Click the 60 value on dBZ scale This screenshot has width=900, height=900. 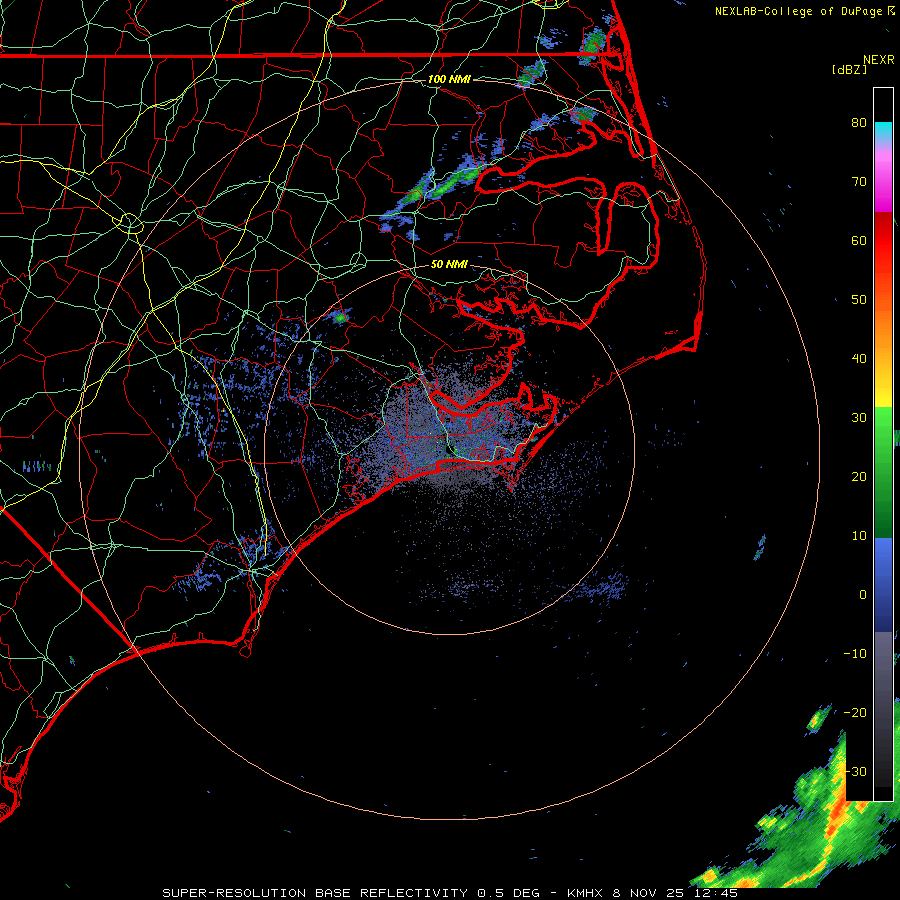pos(859,241)
